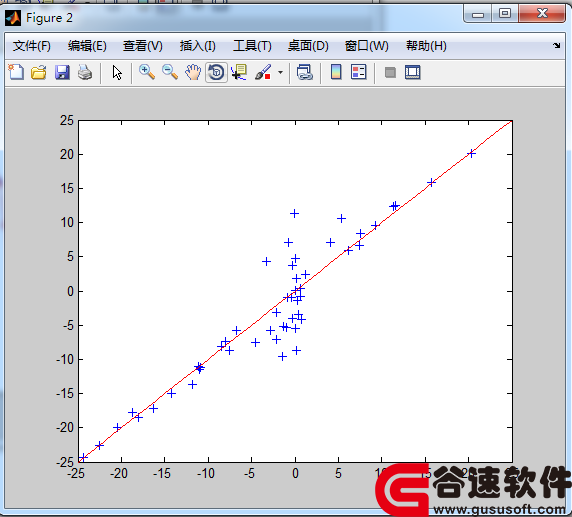
Task: Toggle the Brush data tool
Action: click(263, 72)
